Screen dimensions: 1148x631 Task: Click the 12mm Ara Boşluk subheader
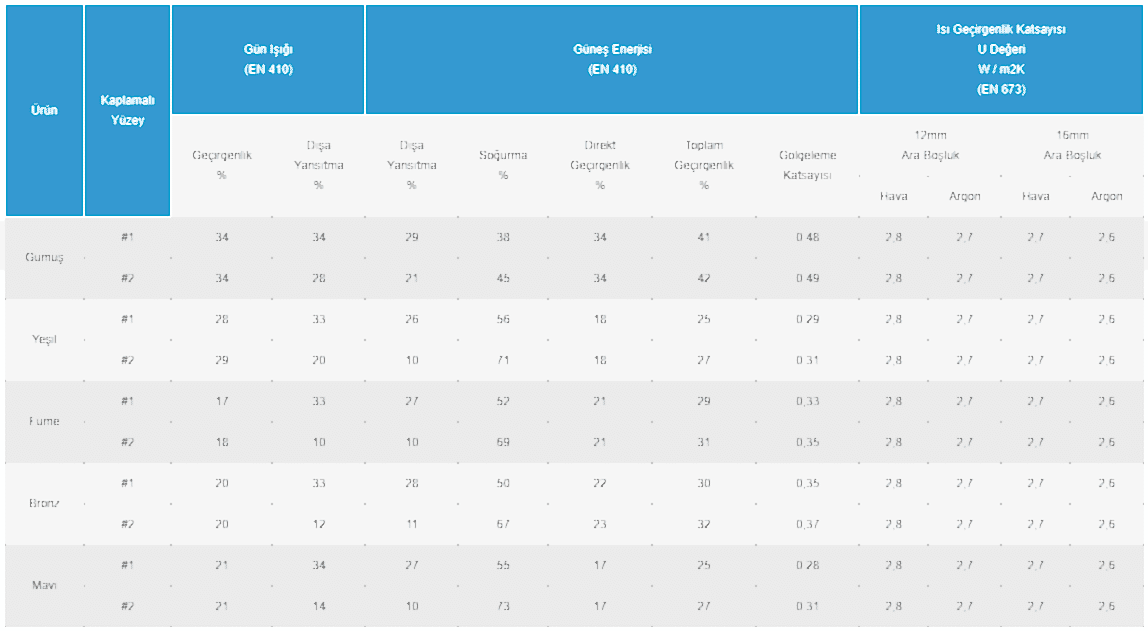tap(930, 145)
